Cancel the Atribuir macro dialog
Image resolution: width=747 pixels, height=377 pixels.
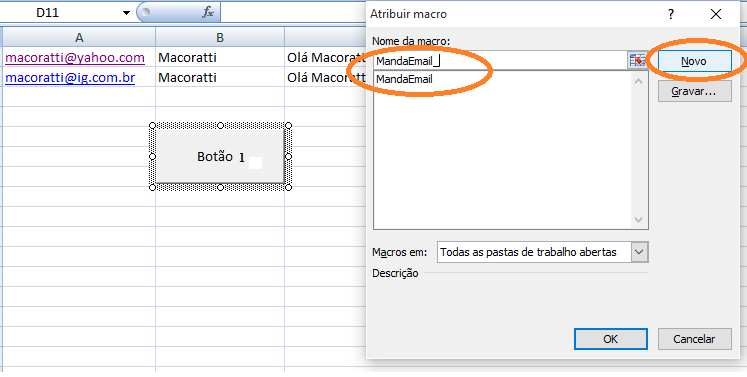(694, 339)
